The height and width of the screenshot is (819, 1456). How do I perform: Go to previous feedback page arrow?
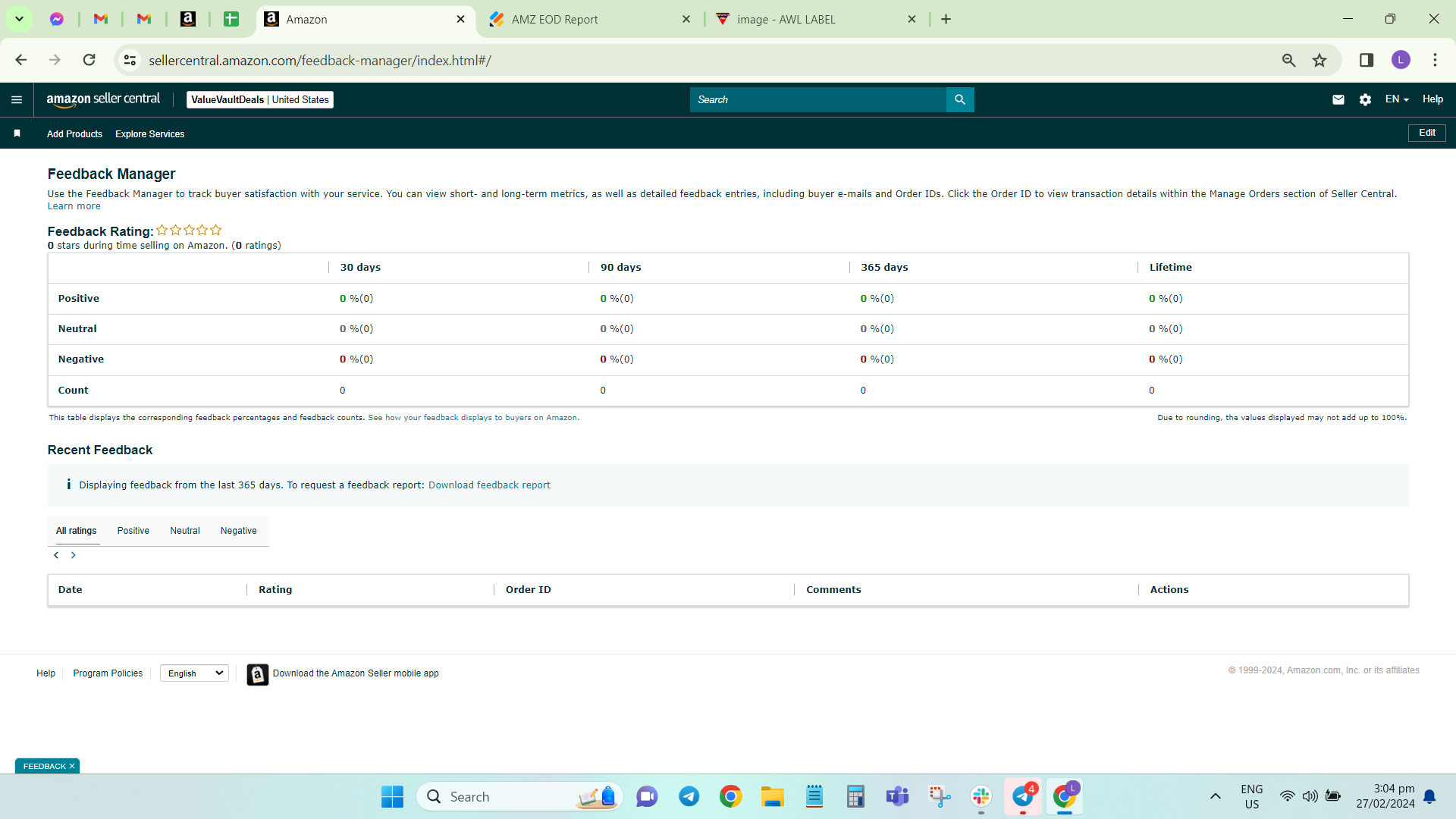coord(56,555)
